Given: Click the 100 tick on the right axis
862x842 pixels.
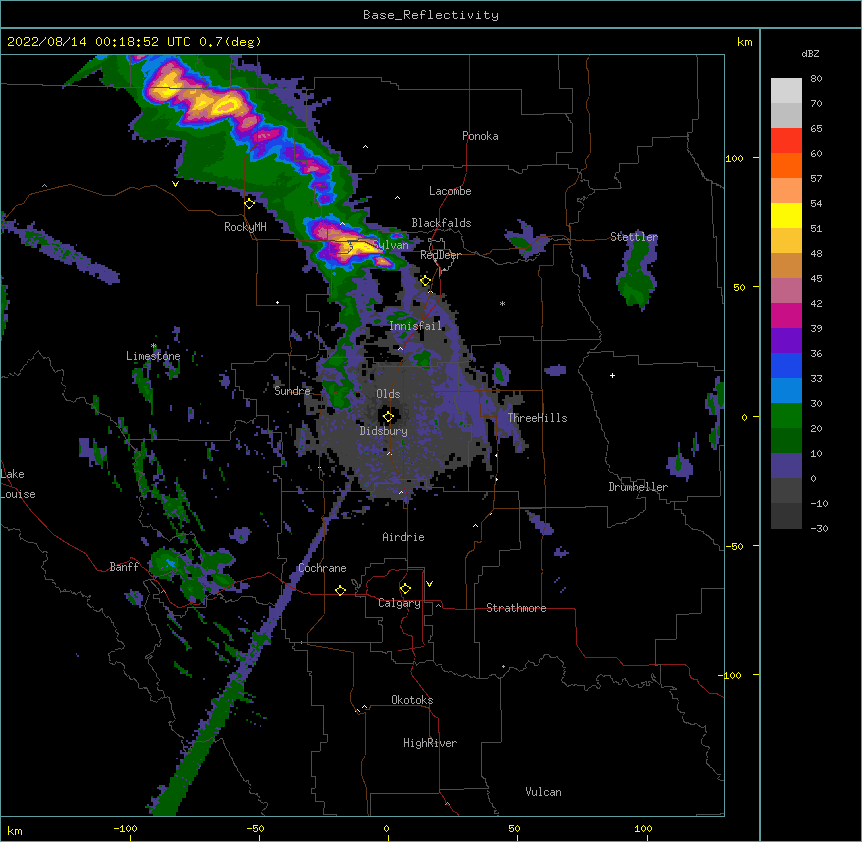Looking at the screenshot, I should (x=734, y=158).
